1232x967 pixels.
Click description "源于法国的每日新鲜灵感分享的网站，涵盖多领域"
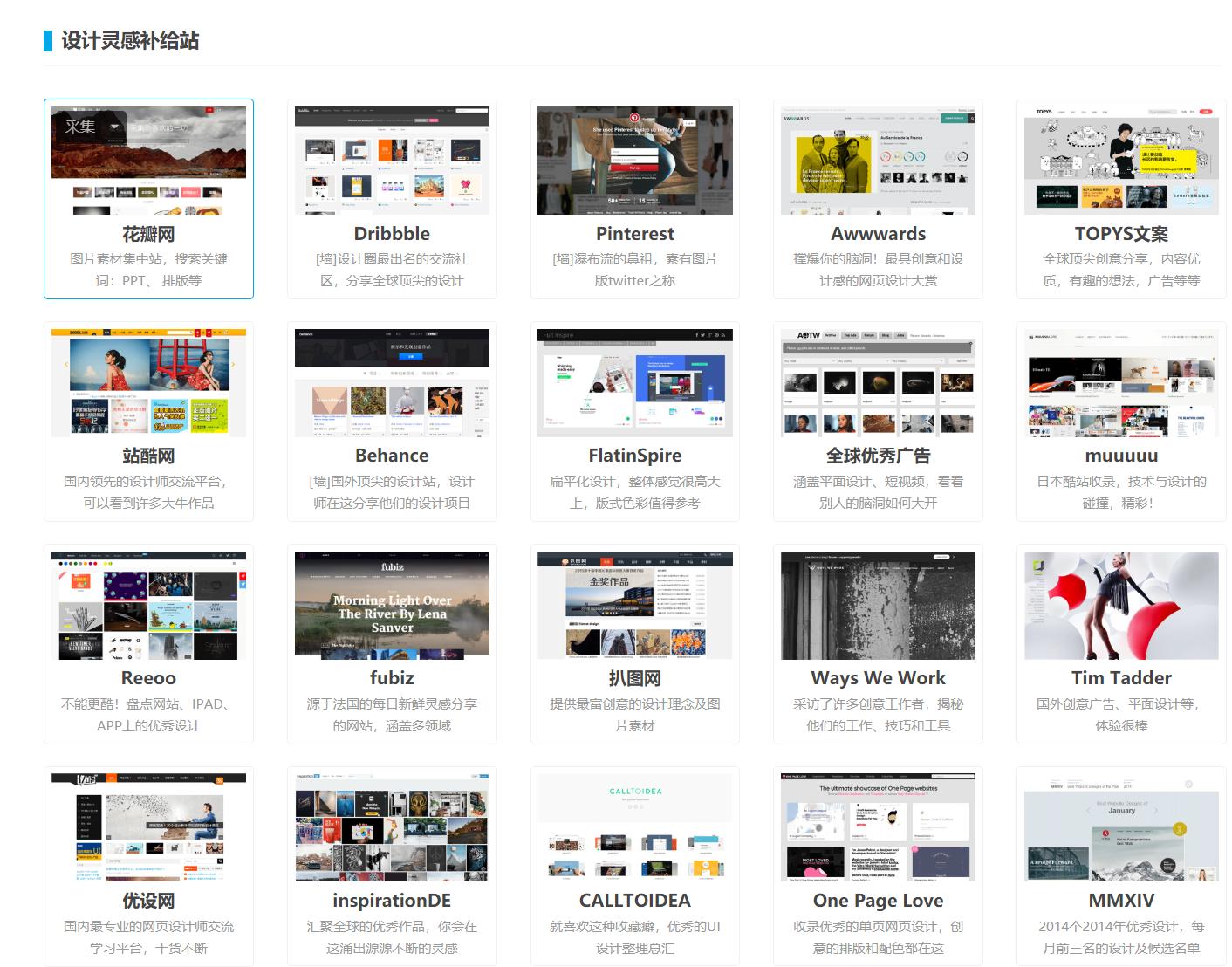coord(392,715)
